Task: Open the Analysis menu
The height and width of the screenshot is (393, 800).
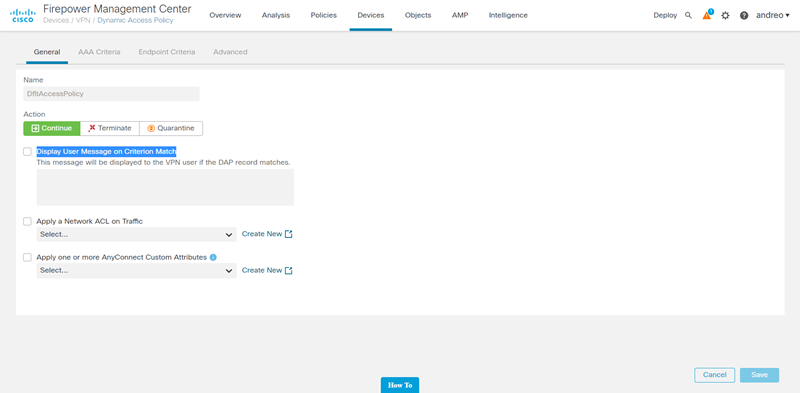Action: 276,15
